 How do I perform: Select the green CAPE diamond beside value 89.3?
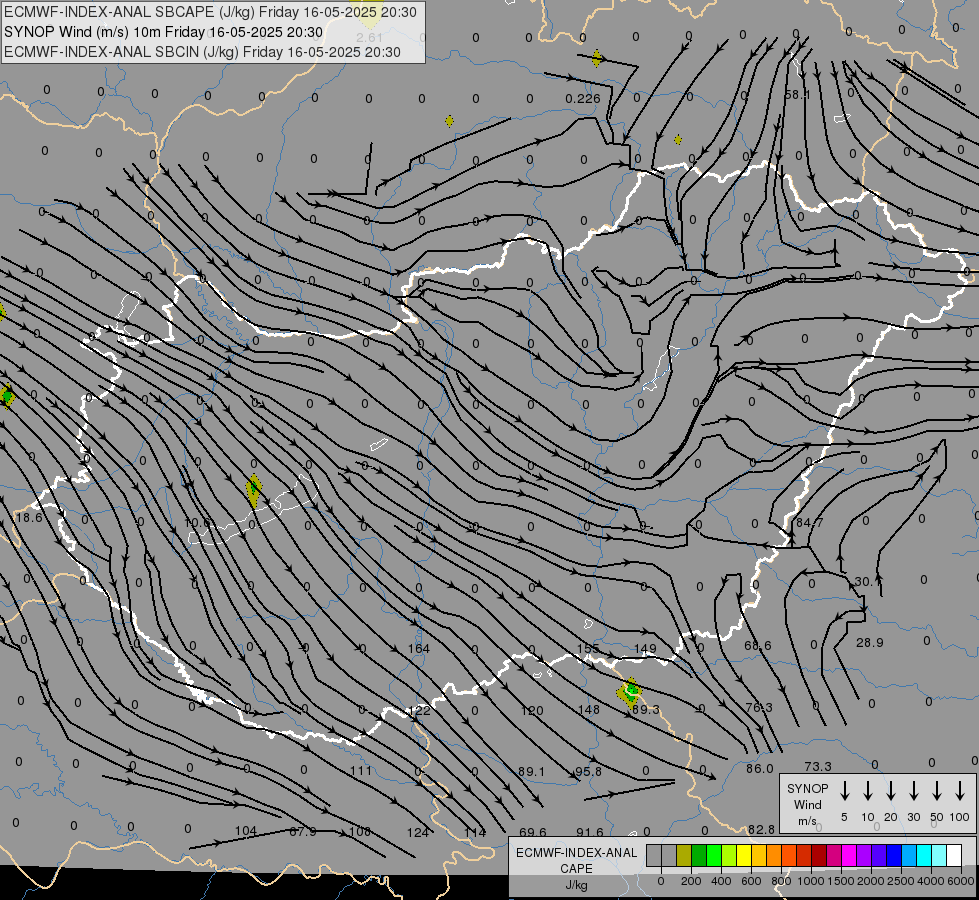tap(631, 692)
